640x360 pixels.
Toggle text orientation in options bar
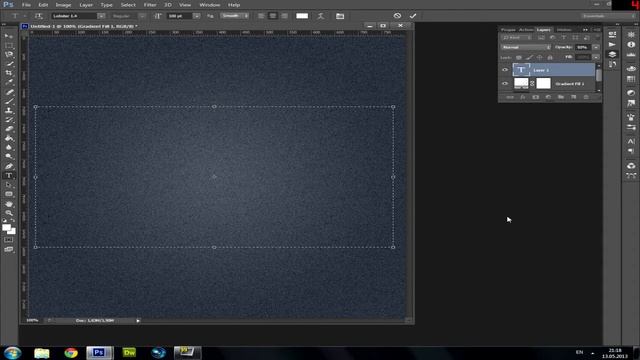pos(38,16)
